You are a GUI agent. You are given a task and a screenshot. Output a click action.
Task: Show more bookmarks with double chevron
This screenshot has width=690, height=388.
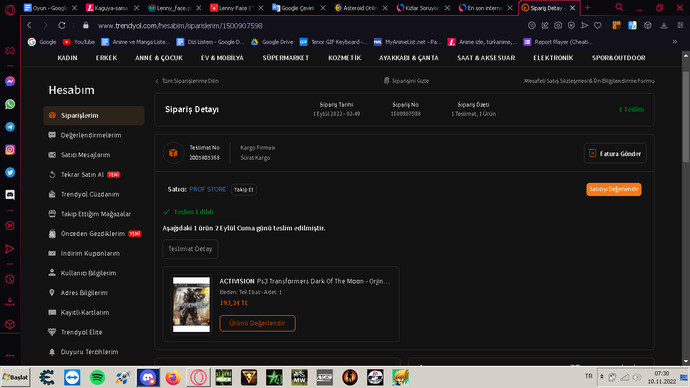(x=675, y=42)
